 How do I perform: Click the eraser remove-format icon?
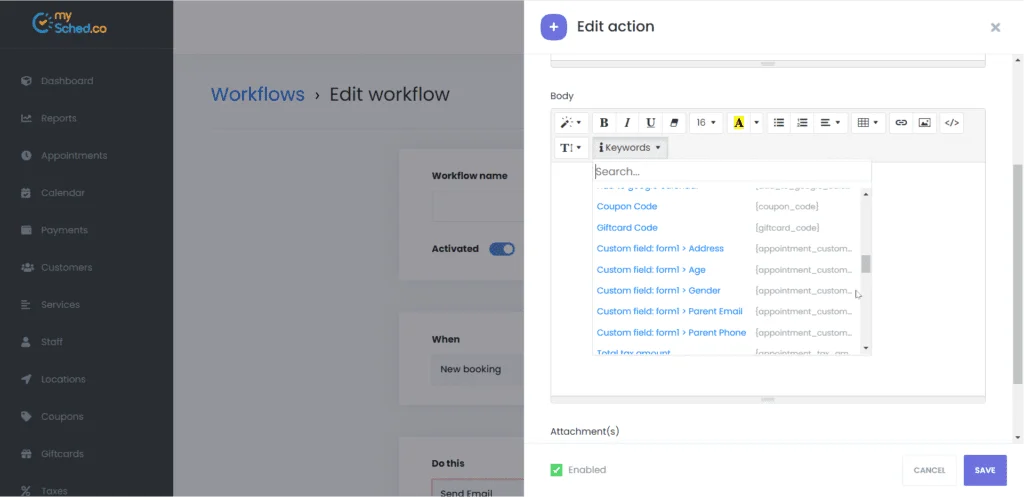click(x=674, y=123)
